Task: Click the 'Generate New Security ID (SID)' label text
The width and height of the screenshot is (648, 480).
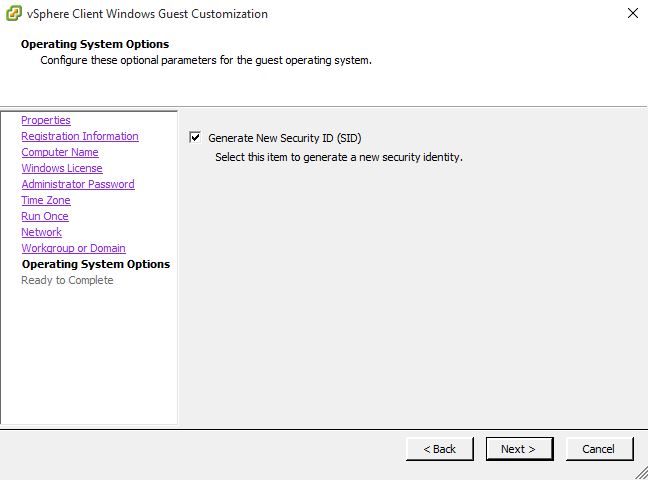Action: (285, 138)
